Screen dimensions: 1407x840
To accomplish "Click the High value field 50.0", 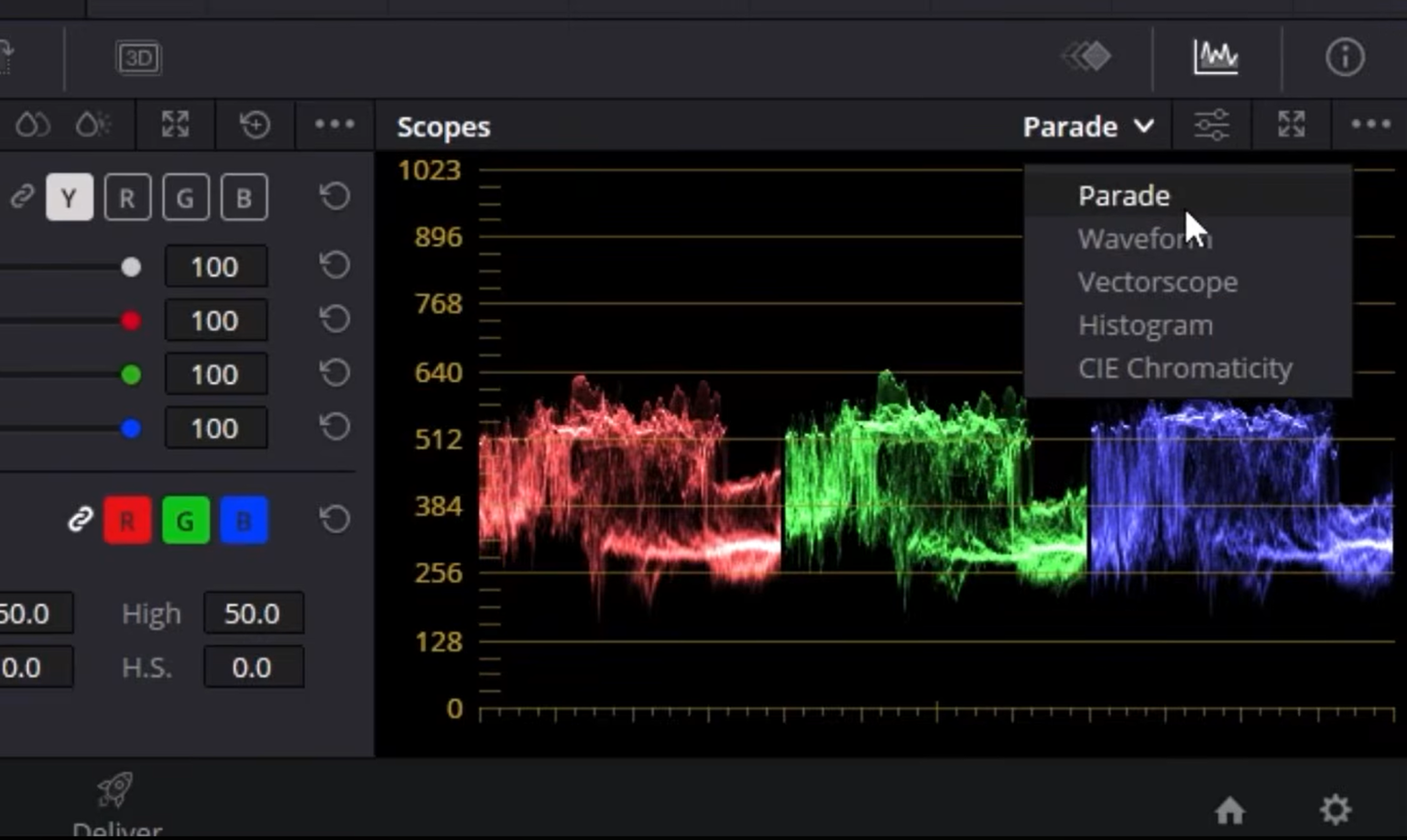I will click(253, 613).
